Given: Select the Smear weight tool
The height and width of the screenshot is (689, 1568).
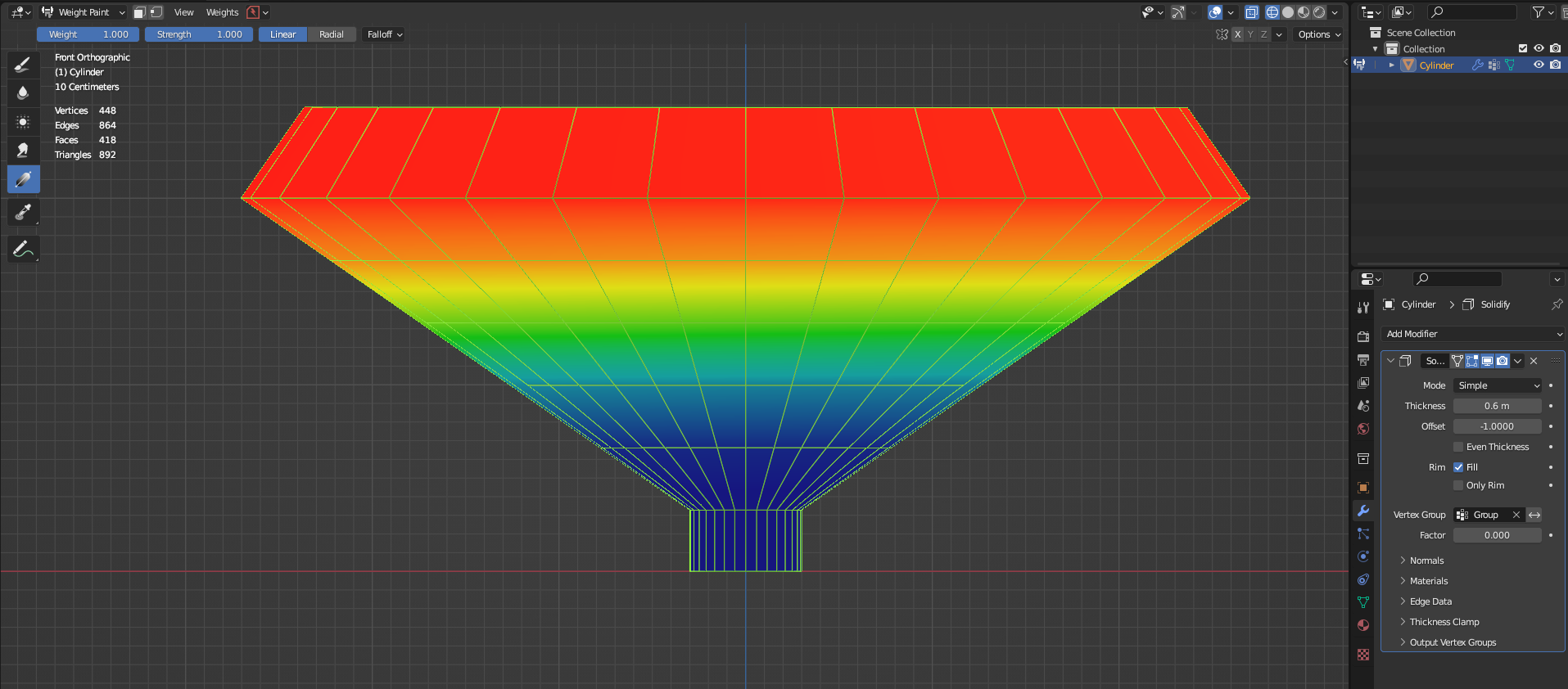Looking at the screenshot, I should tap(23, 151).
